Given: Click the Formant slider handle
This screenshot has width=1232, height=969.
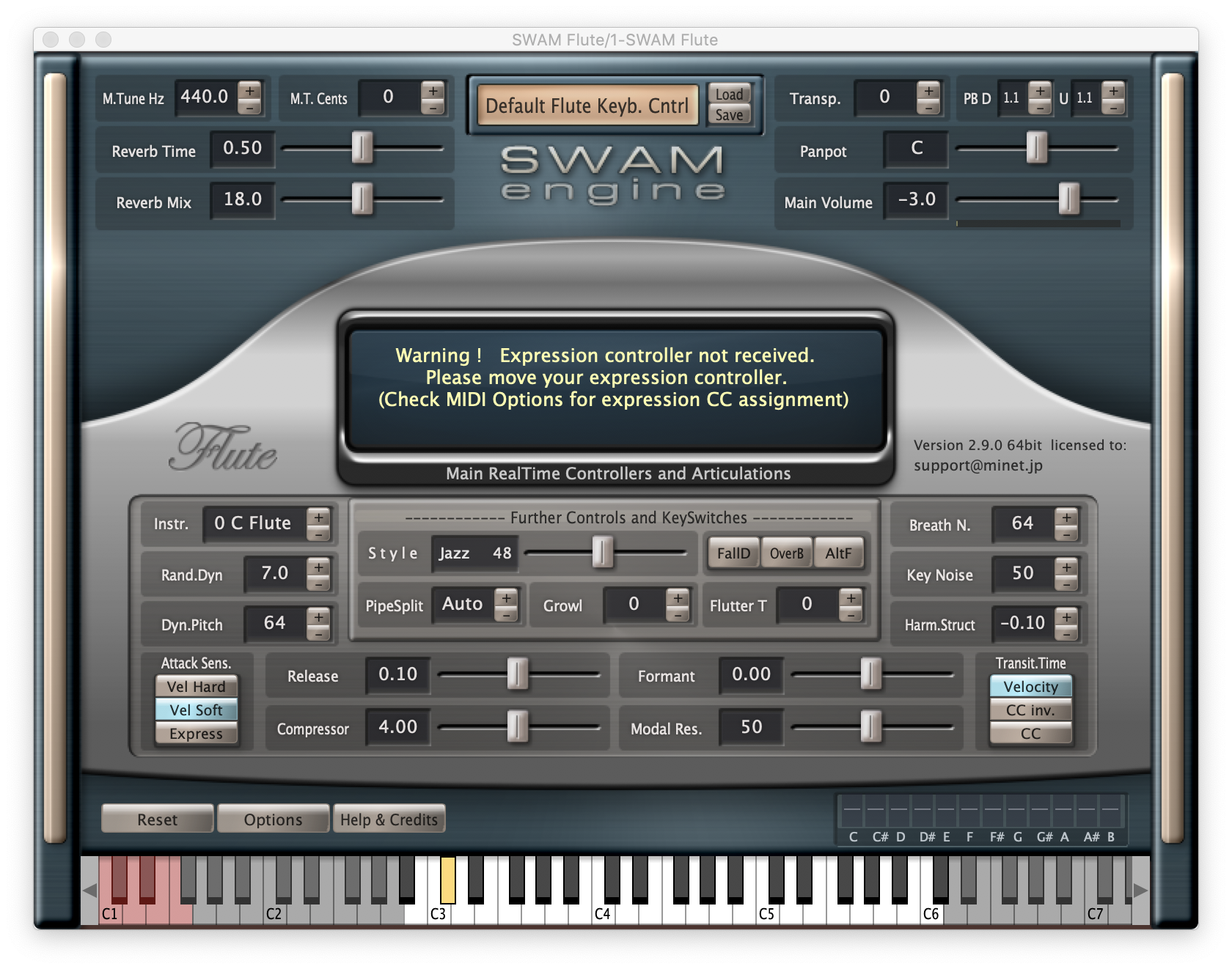Looking at the screenshot, I should tap(870, 674).
